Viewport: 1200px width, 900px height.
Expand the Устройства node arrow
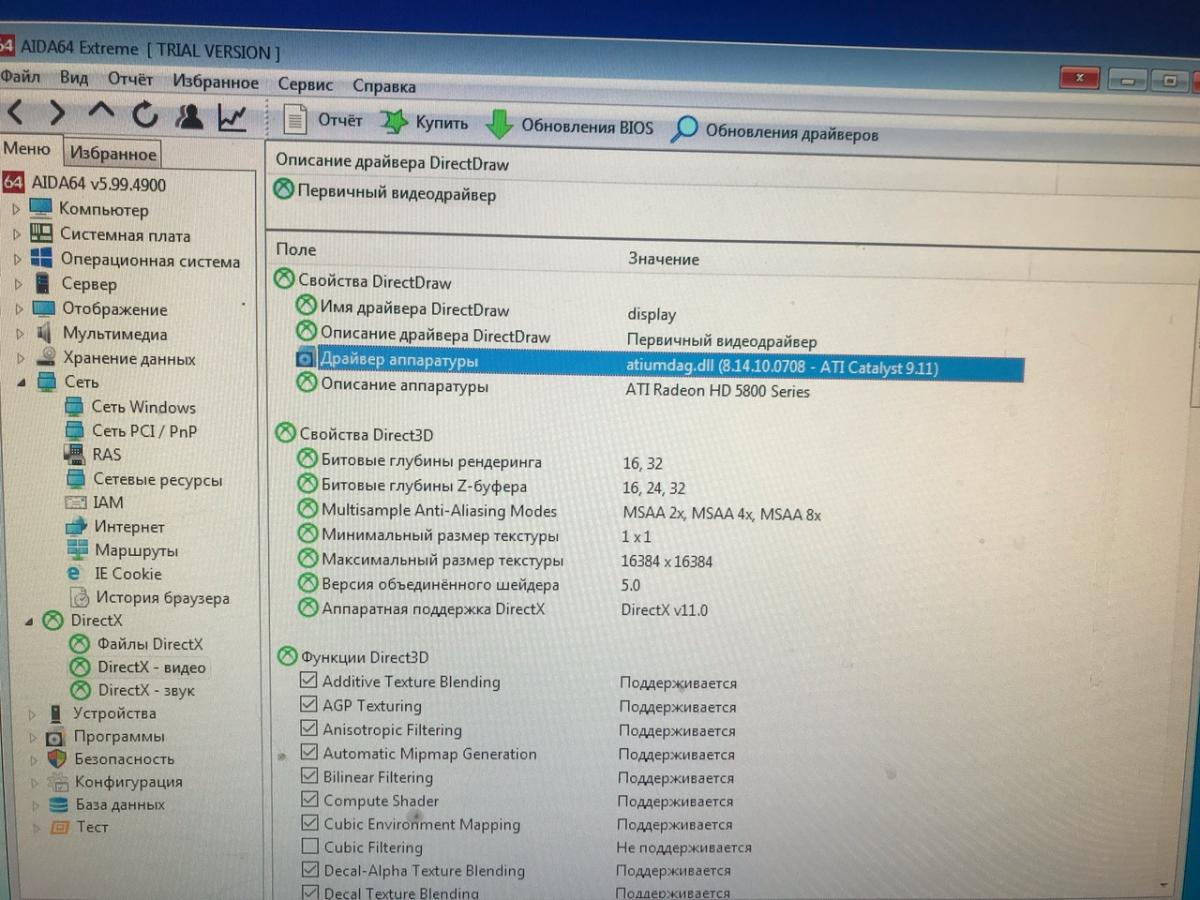coord(32,714)
